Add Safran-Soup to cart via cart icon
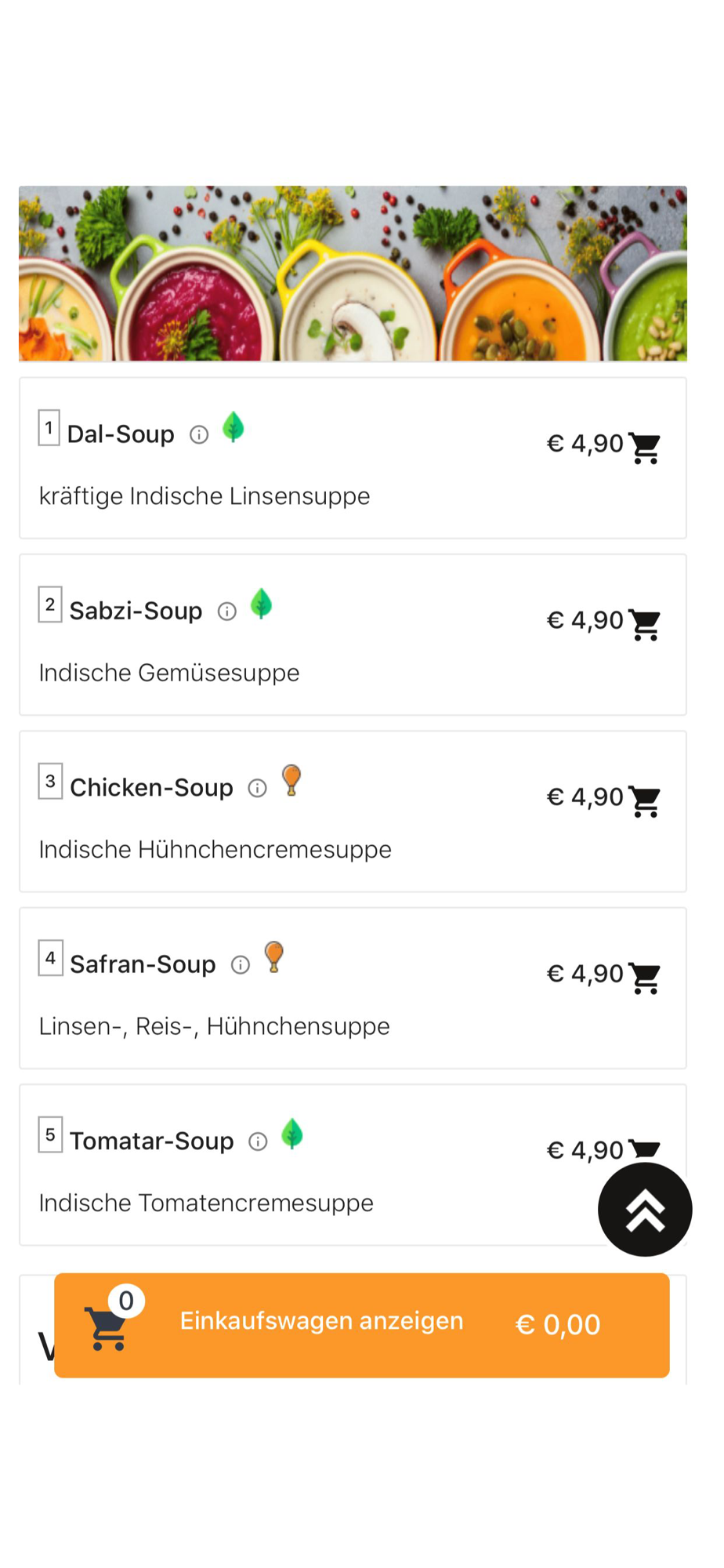 (x=645, y=977)
